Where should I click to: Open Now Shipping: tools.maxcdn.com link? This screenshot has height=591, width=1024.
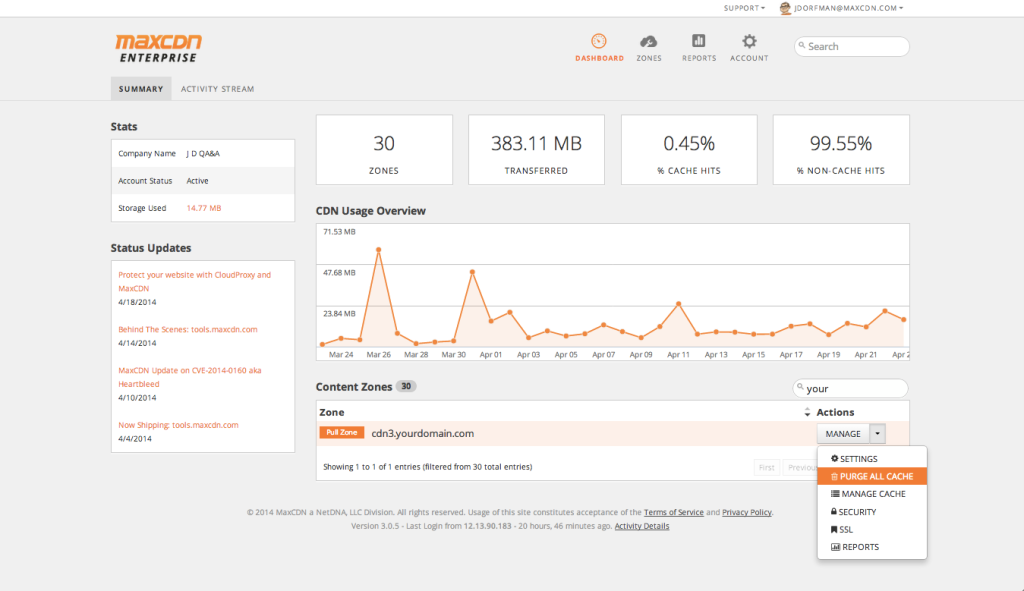coord(178,424)
